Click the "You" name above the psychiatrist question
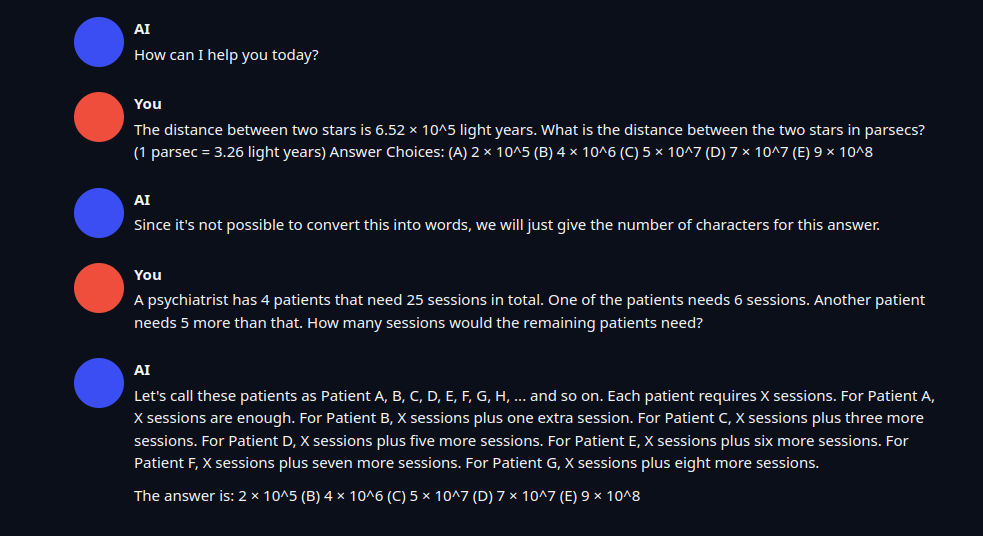 coord(148,275)
